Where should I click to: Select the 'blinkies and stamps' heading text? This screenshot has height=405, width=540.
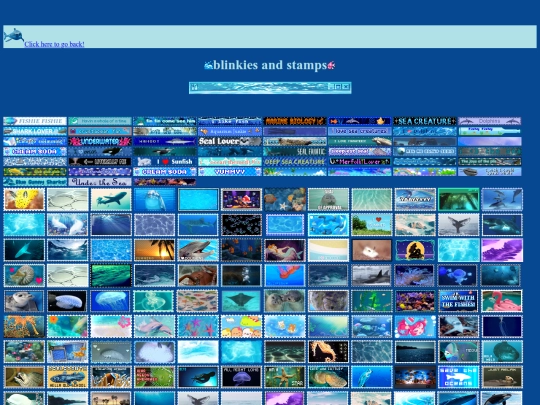pos(270,65)
